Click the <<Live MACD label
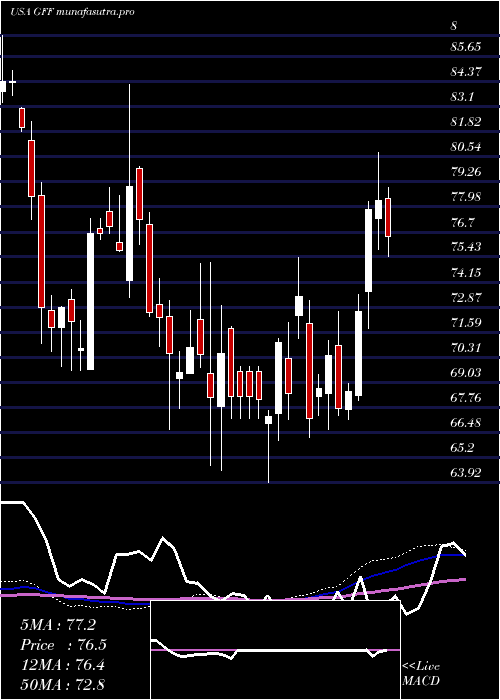 coord(421,673)
